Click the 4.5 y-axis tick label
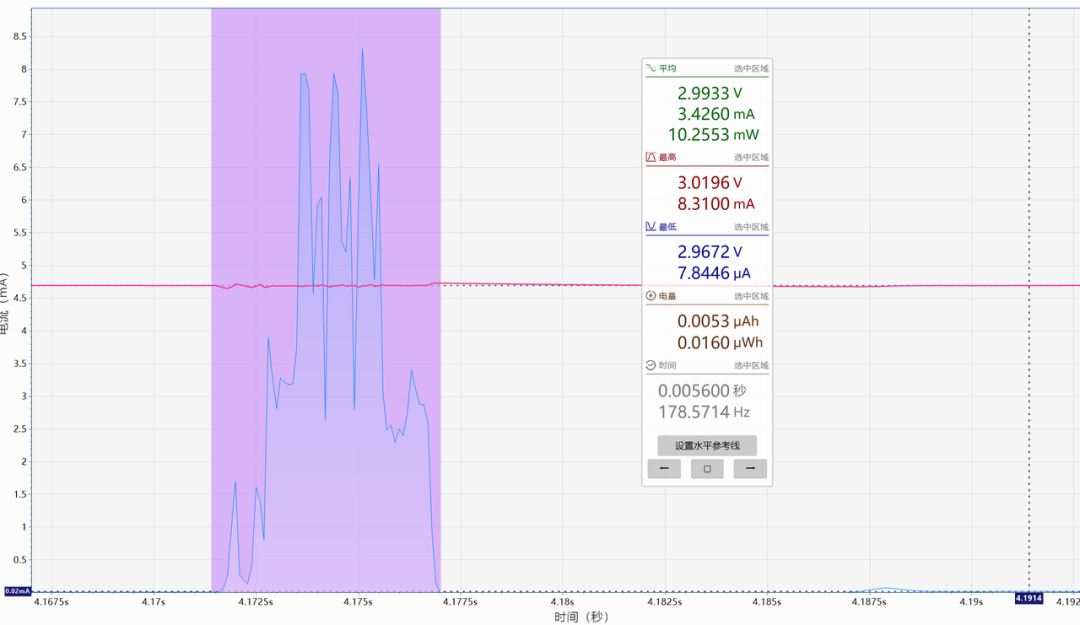Screen dimensions: 1080x625 click(x=20, y=298)
